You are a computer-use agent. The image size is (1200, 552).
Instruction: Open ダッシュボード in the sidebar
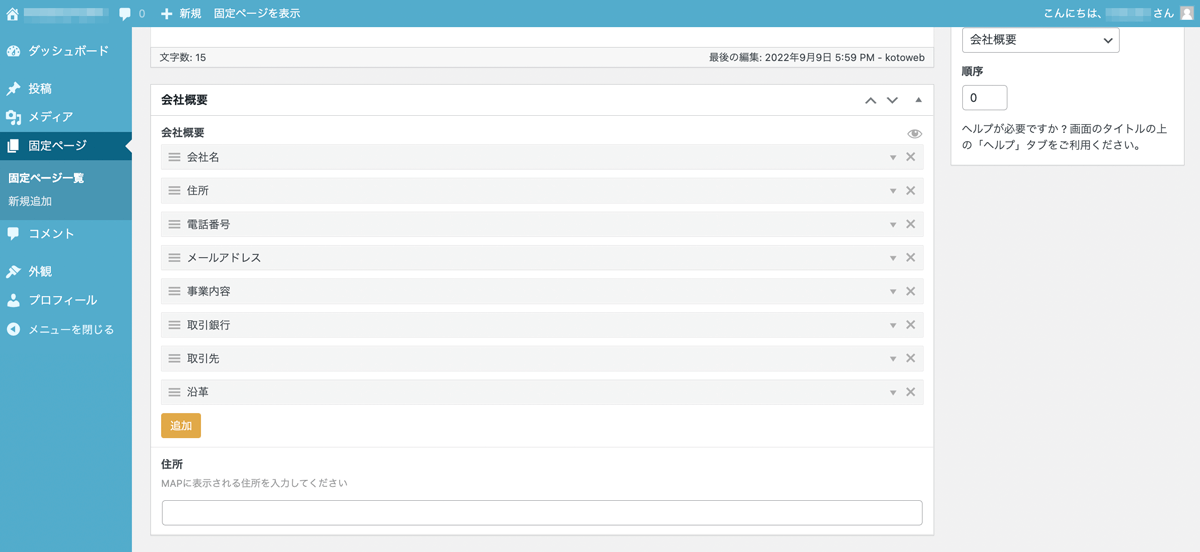tap(67, 51)
